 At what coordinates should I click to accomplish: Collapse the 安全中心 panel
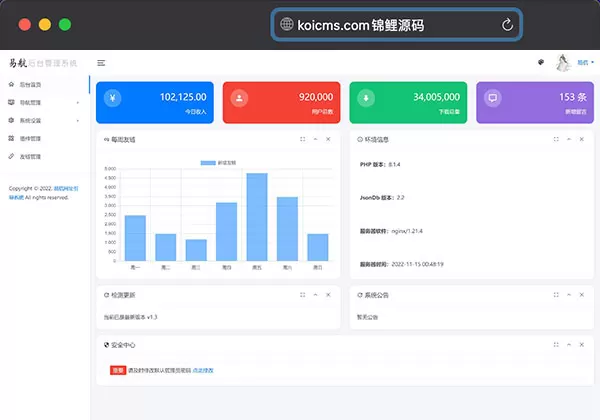pos(569,345)
